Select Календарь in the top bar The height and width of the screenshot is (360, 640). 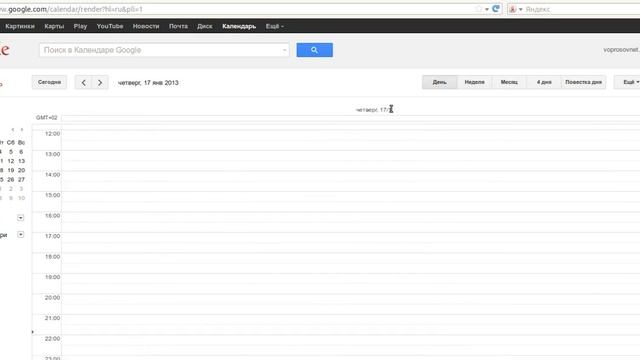[239, 26]
